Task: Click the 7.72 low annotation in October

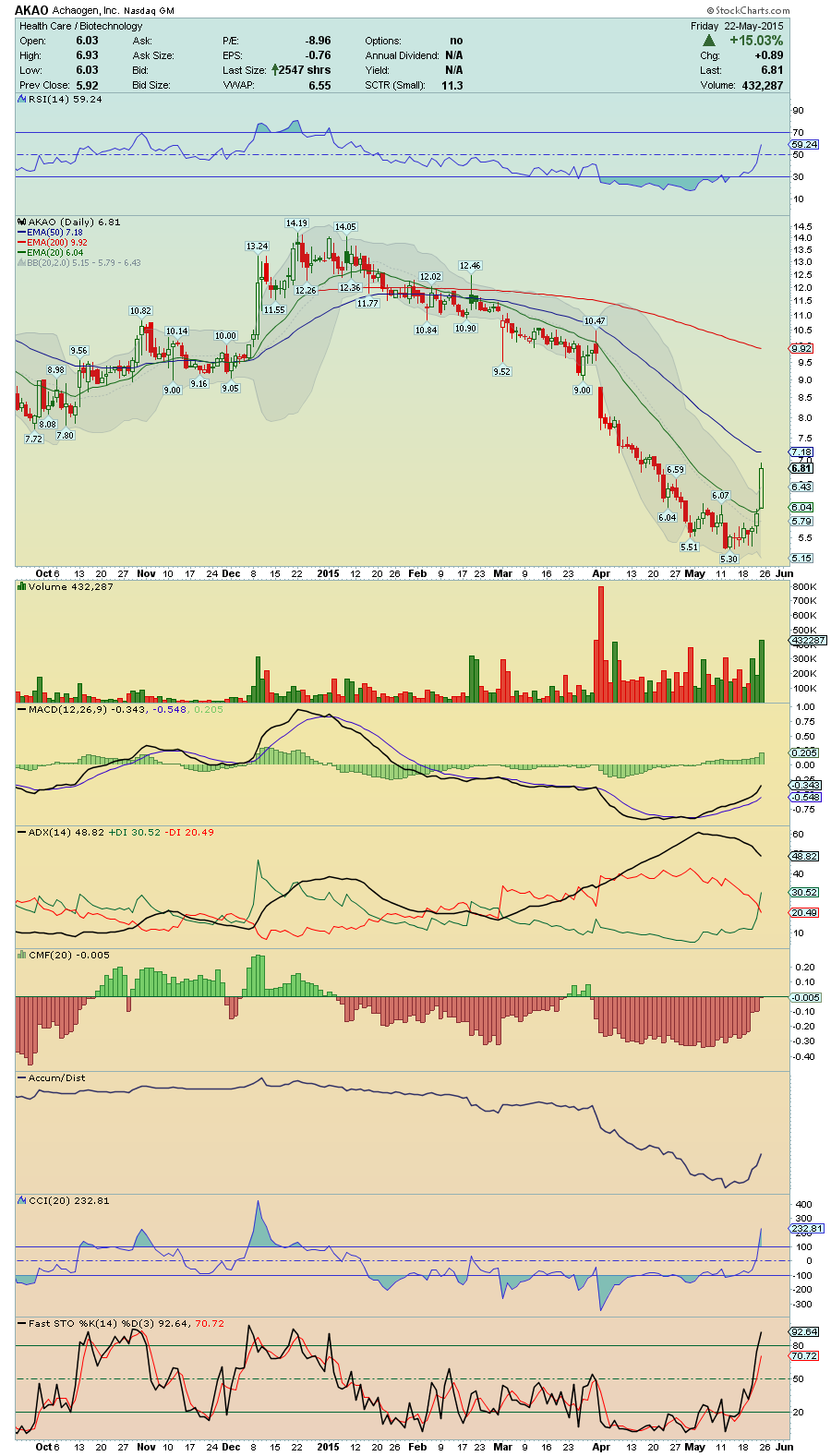Action: pyautogui.click(x=33, y=439)
